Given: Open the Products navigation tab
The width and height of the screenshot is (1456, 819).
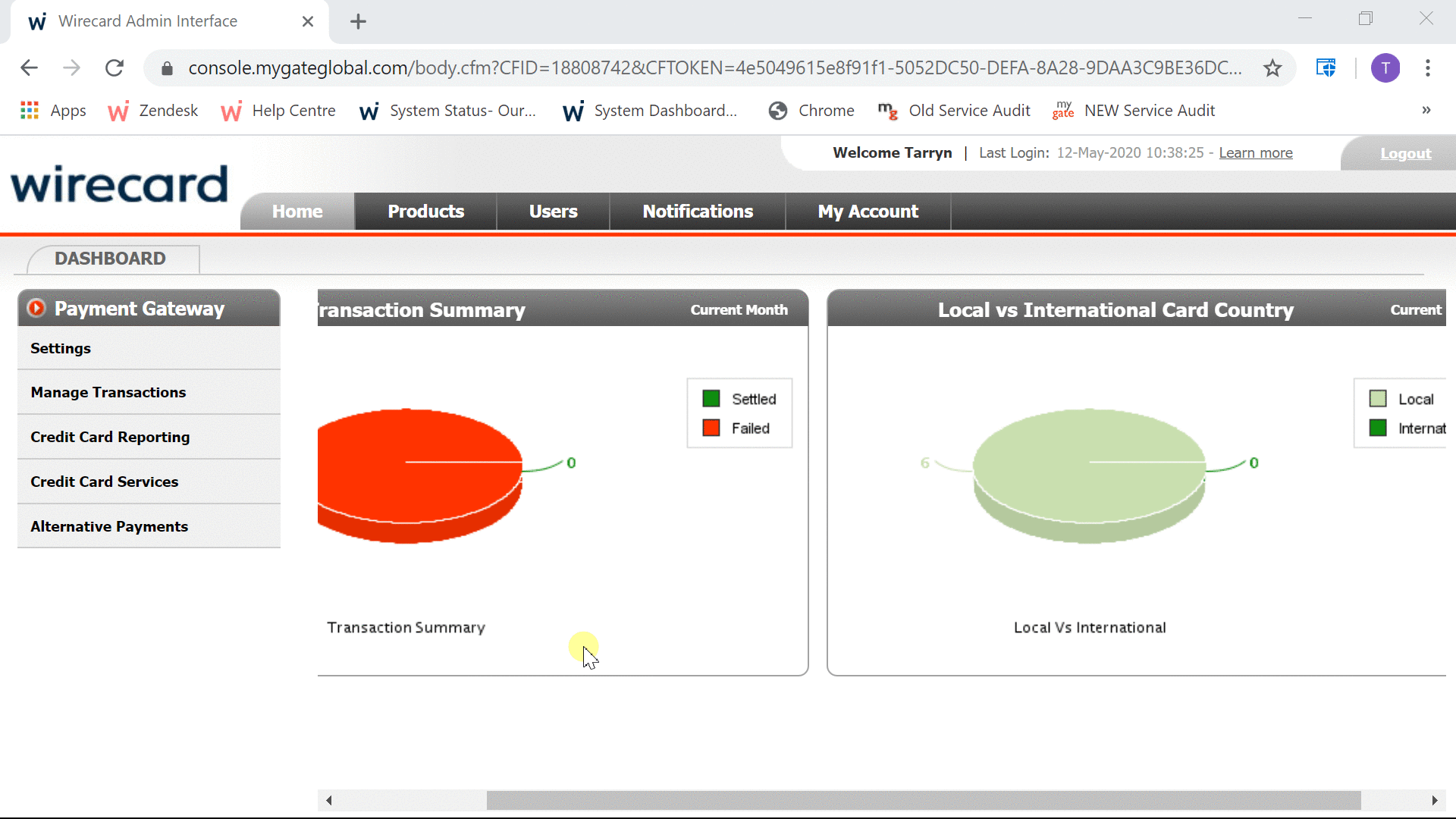Looking at the screenshot, I should coord(425,212).
